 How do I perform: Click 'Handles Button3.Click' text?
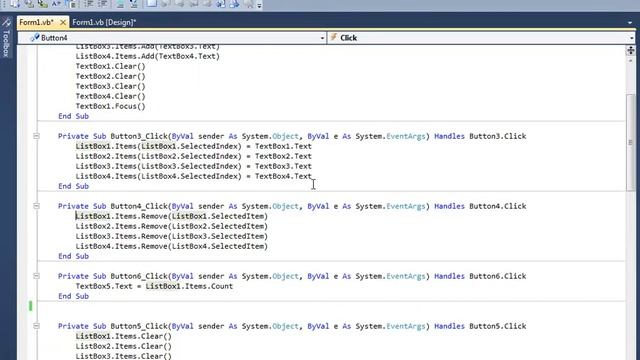point(480,136)
